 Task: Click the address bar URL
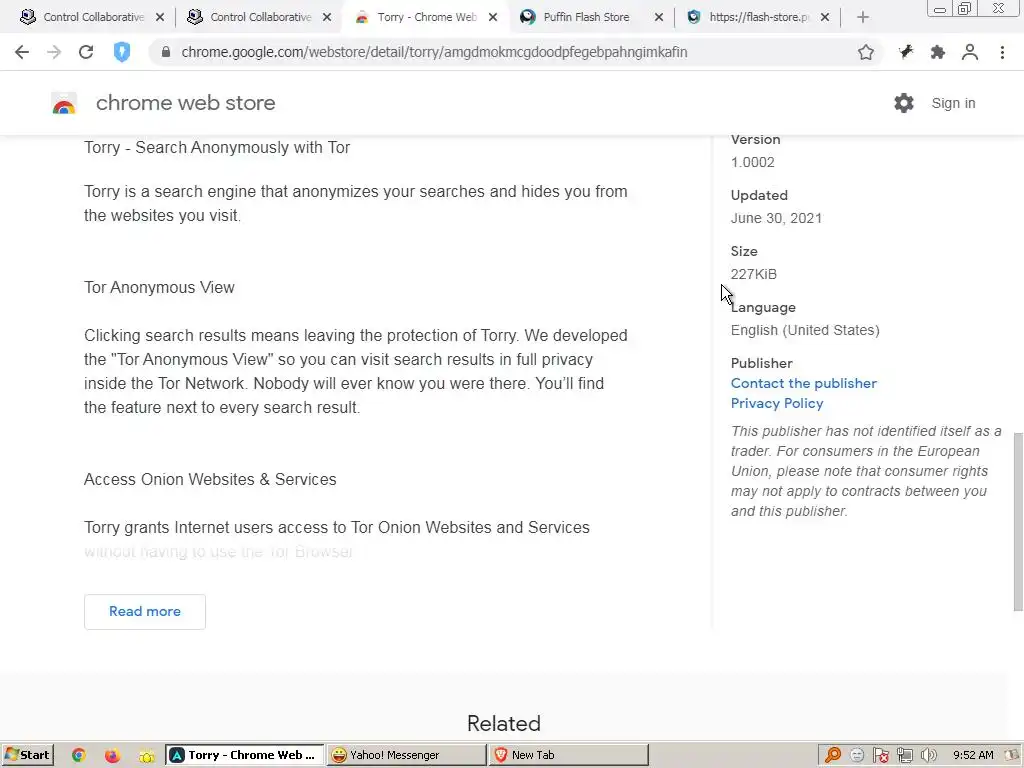434,52
